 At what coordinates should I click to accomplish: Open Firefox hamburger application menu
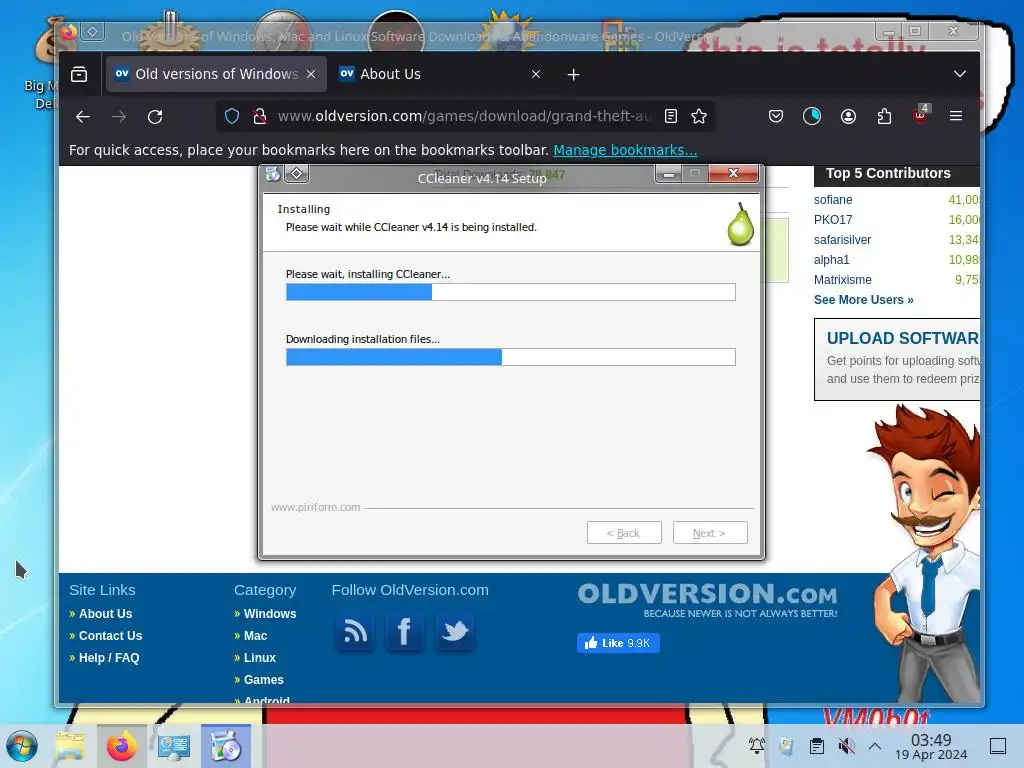956,116
